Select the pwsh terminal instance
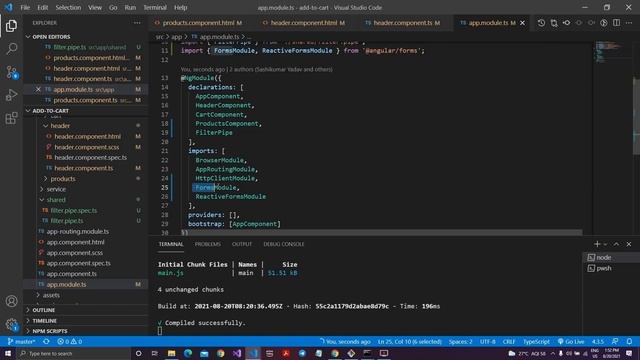 611,268
